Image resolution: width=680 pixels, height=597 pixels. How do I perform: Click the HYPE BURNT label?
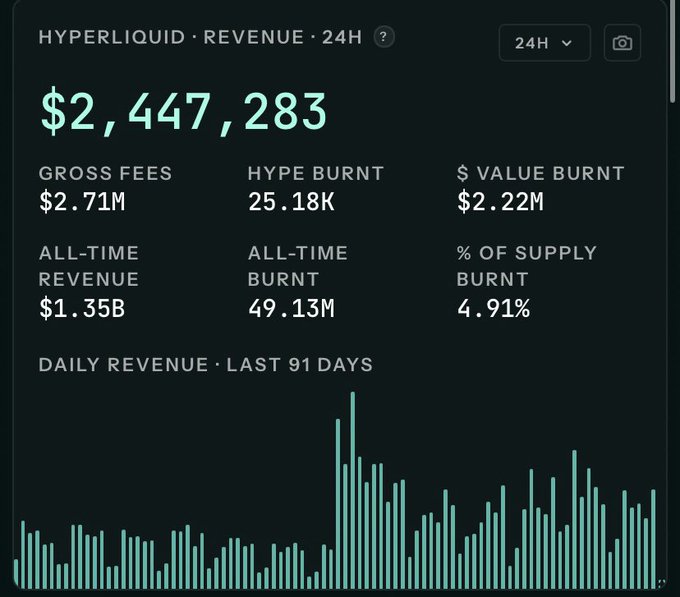[316, 173]
